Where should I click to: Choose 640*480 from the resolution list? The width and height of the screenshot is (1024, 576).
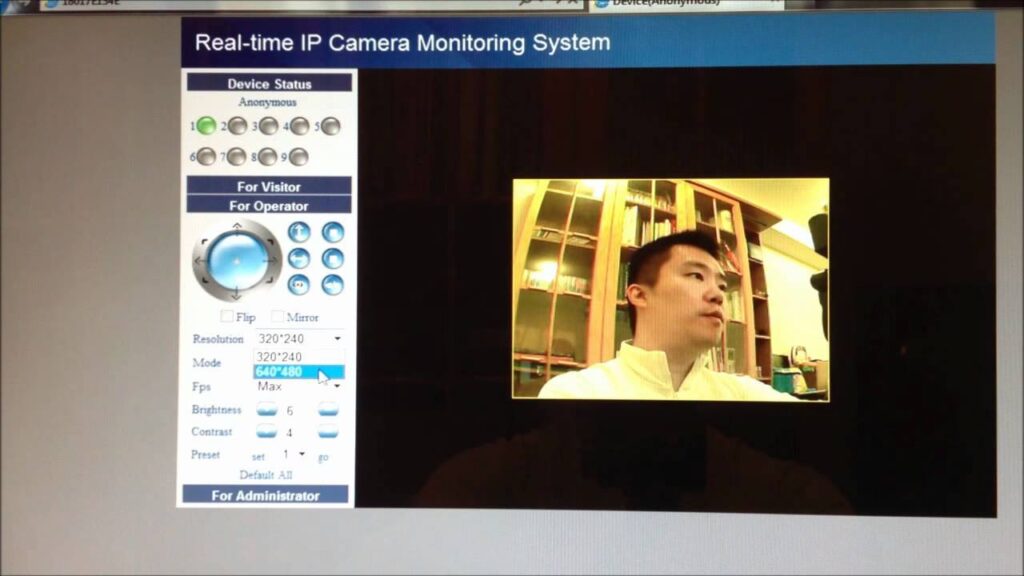(298, 372)
